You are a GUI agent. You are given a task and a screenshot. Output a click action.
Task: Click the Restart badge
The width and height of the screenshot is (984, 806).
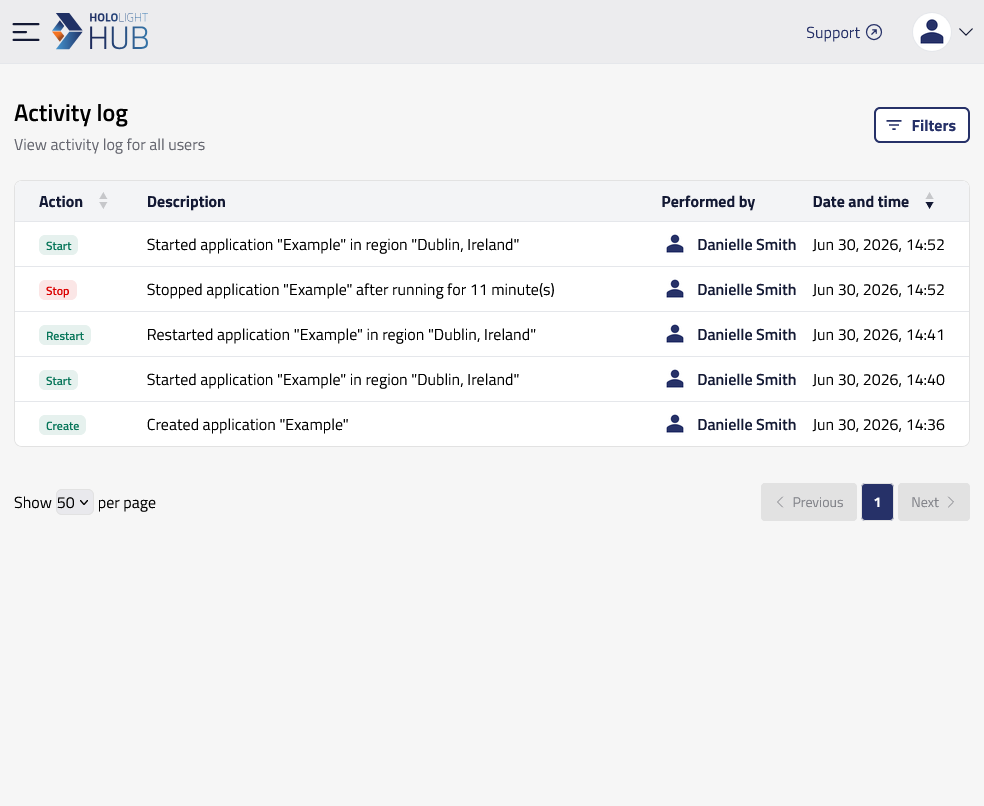pyautogui.click(x=65, y=336)
